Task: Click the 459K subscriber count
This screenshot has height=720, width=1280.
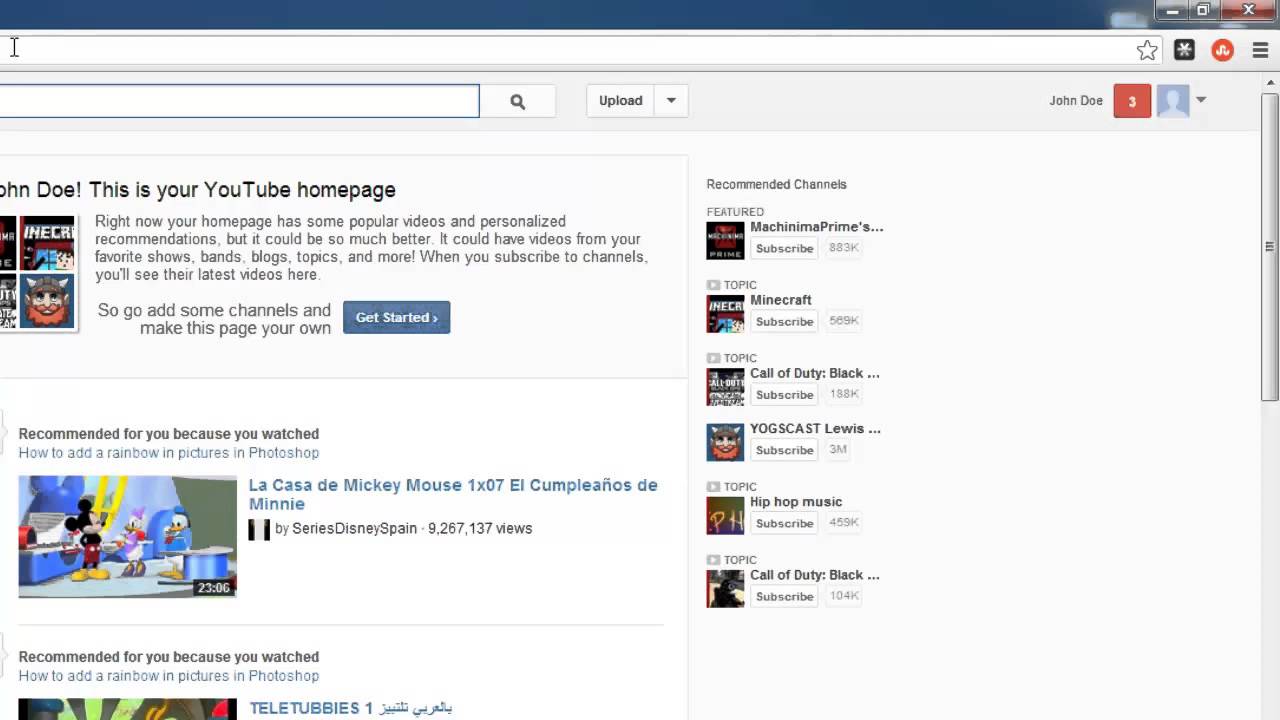Action: point(843,523)
